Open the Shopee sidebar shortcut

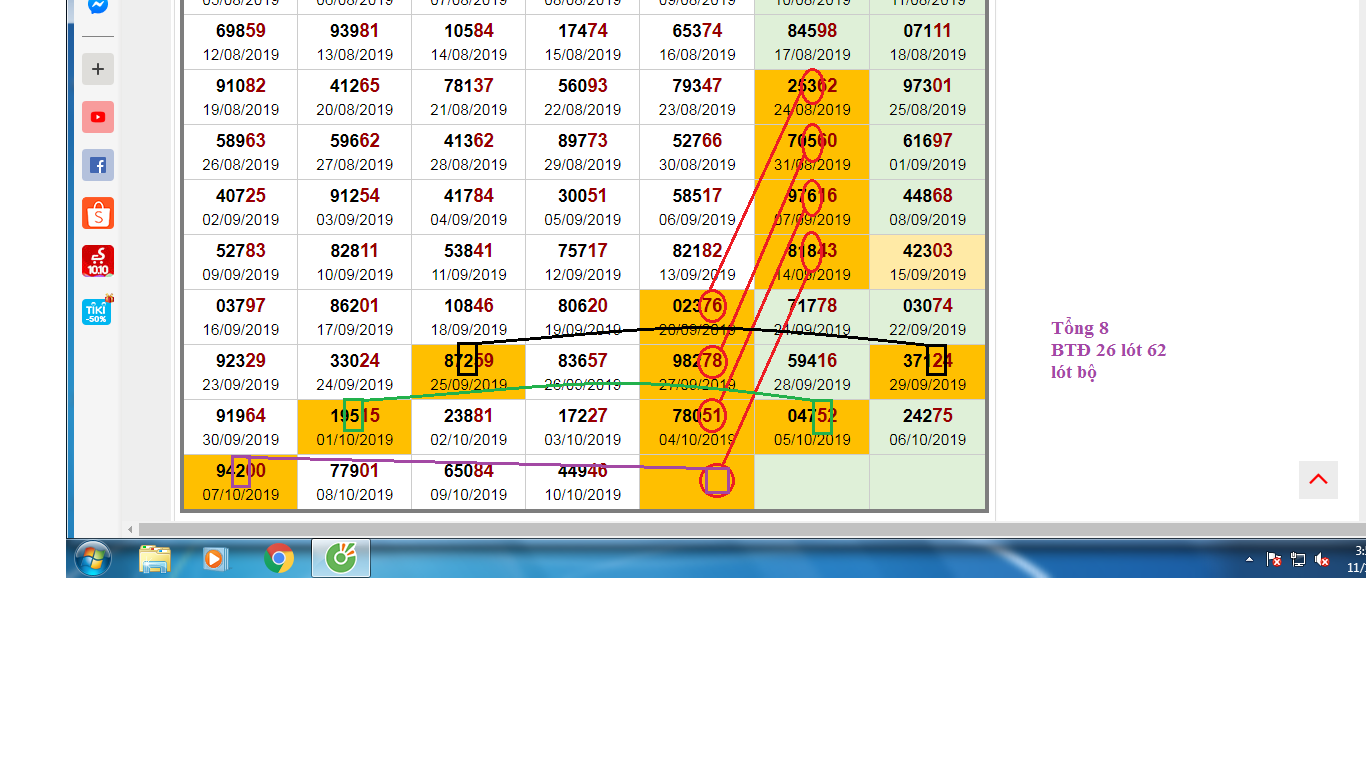[x=98, y=213]
